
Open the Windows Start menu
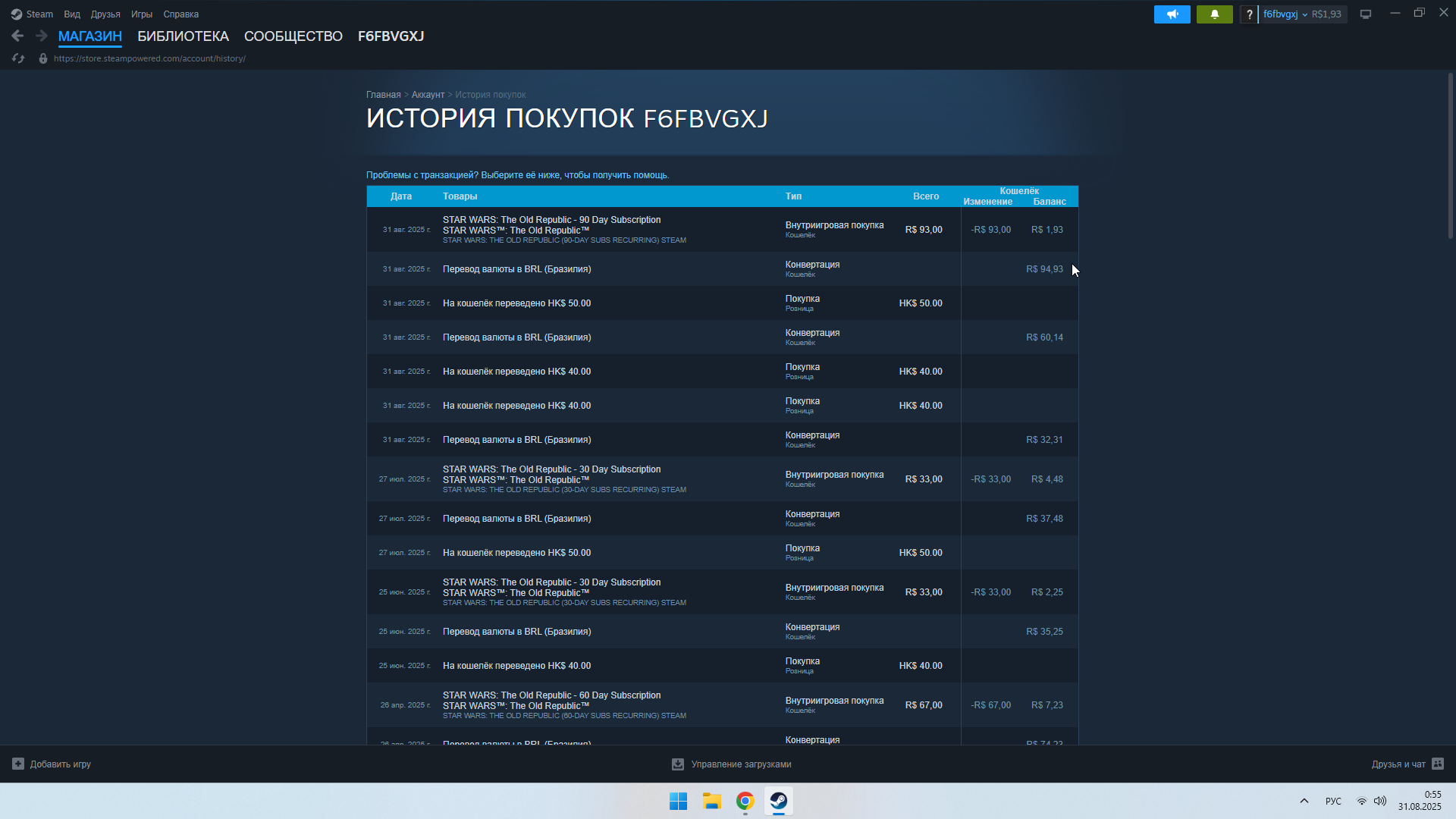(x=678, y=801)
